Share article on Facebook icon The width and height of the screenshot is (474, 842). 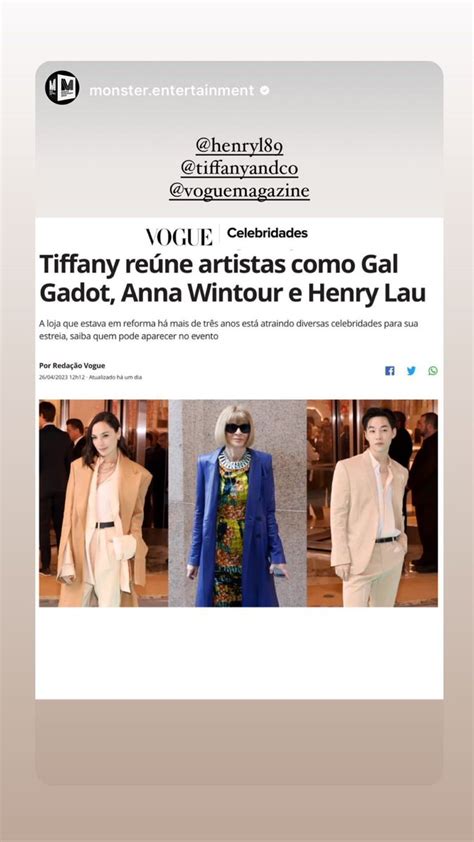pos(390,371)
